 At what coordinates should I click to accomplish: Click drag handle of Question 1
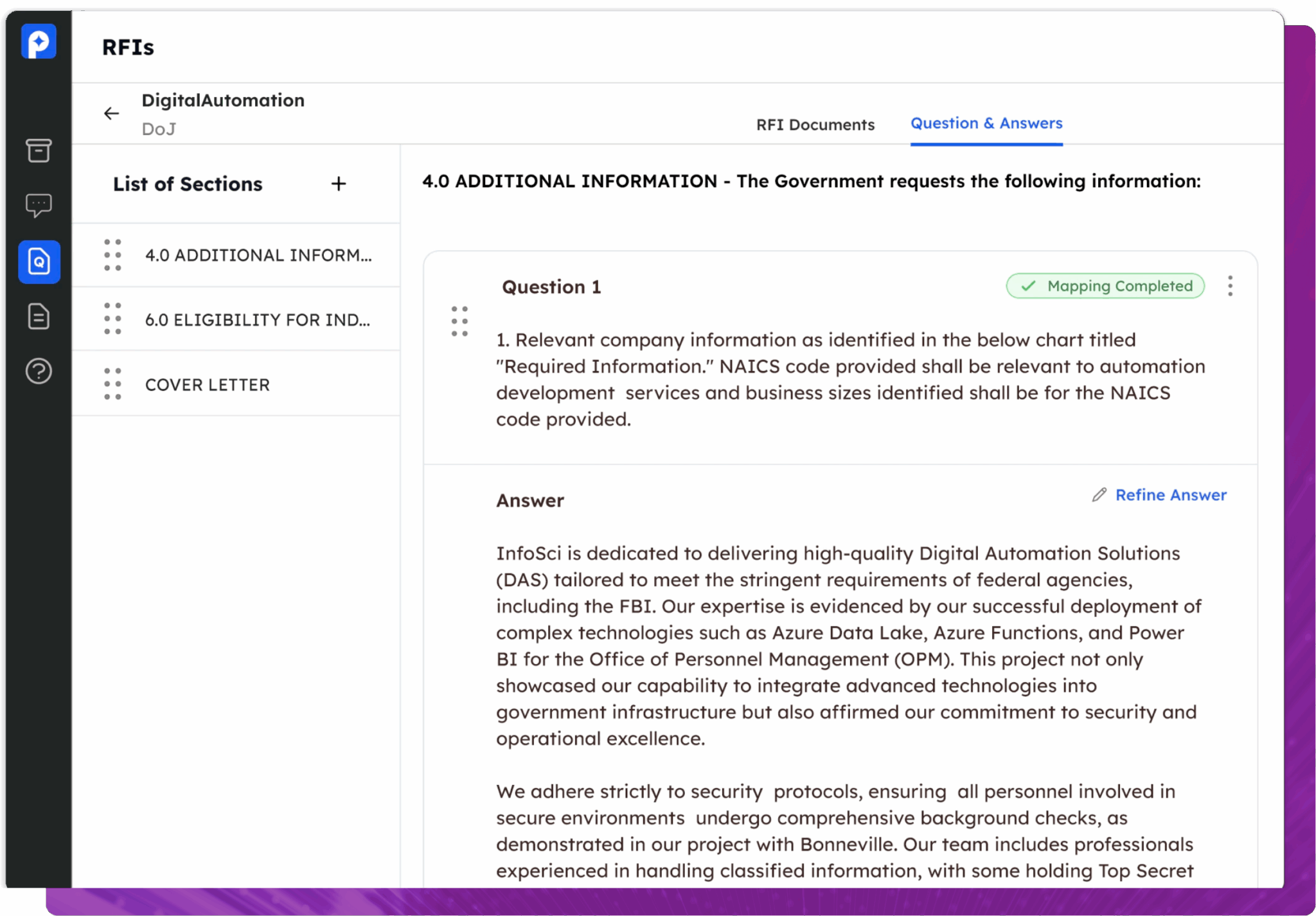(x=459, y=321)
